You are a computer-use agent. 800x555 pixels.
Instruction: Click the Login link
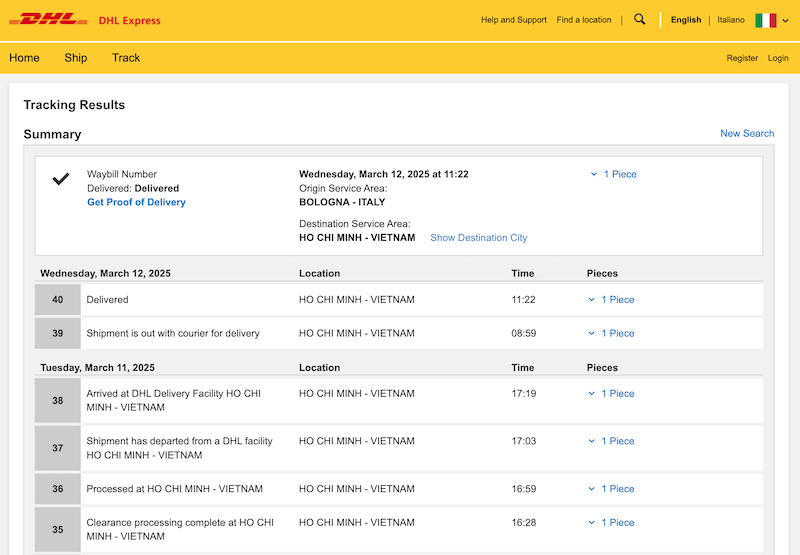(778, 58)
